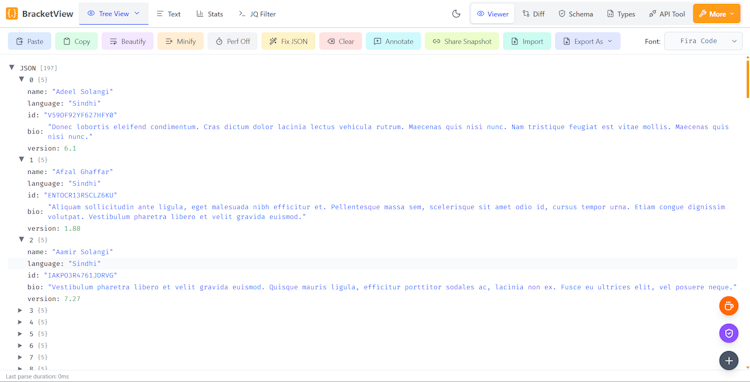Click the name value "Adeel Solangi"
This screenshot has width=750, height=382.
pyautogui.click(x=82, y=91)
